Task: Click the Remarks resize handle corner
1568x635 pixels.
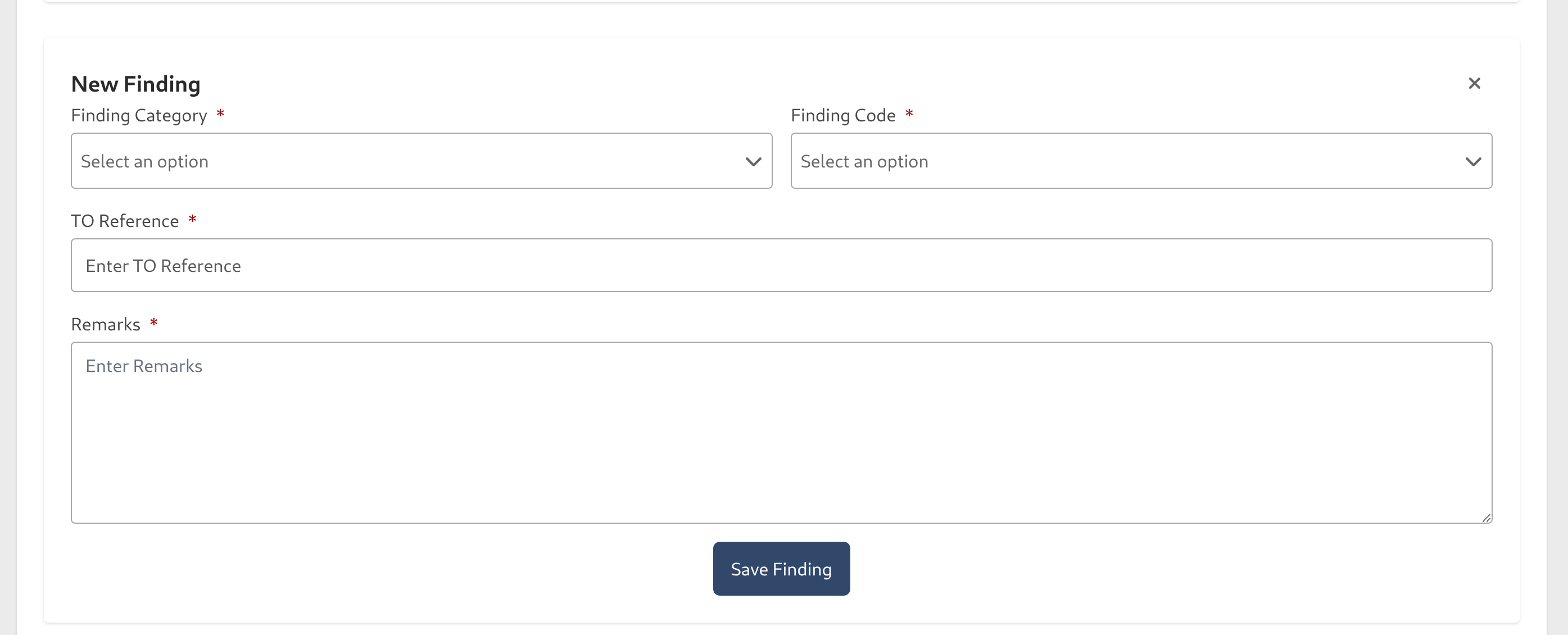Action: [1487, 518]
